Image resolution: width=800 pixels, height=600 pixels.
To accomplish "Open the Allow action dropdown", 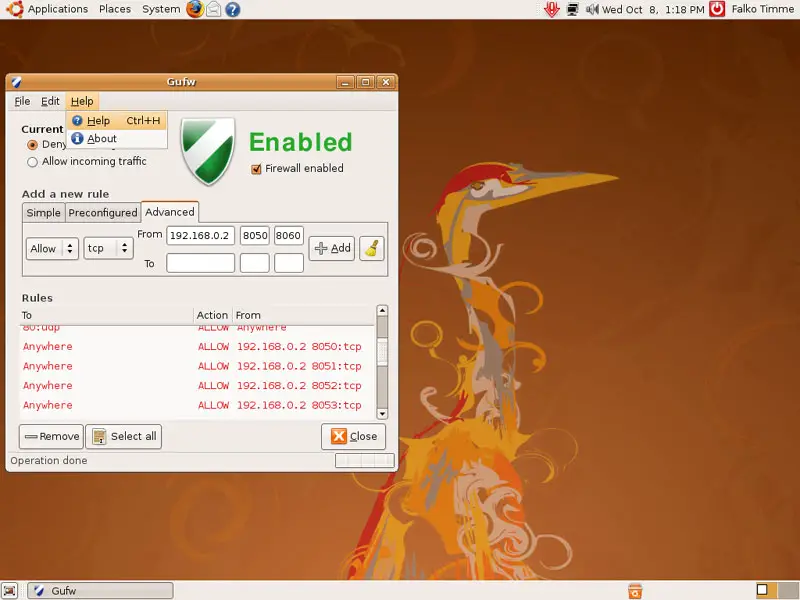I will click(x=52, y=248).
